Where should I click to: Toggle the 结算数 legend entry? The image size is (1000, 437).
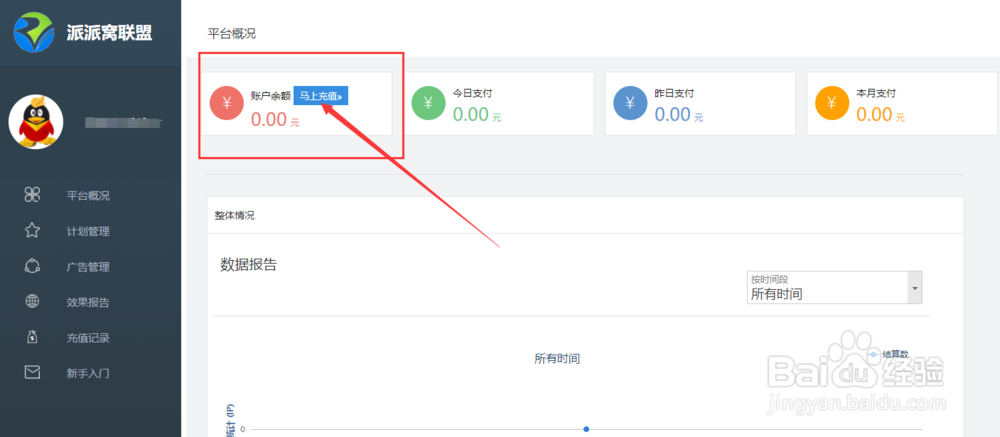pos(887,353)
